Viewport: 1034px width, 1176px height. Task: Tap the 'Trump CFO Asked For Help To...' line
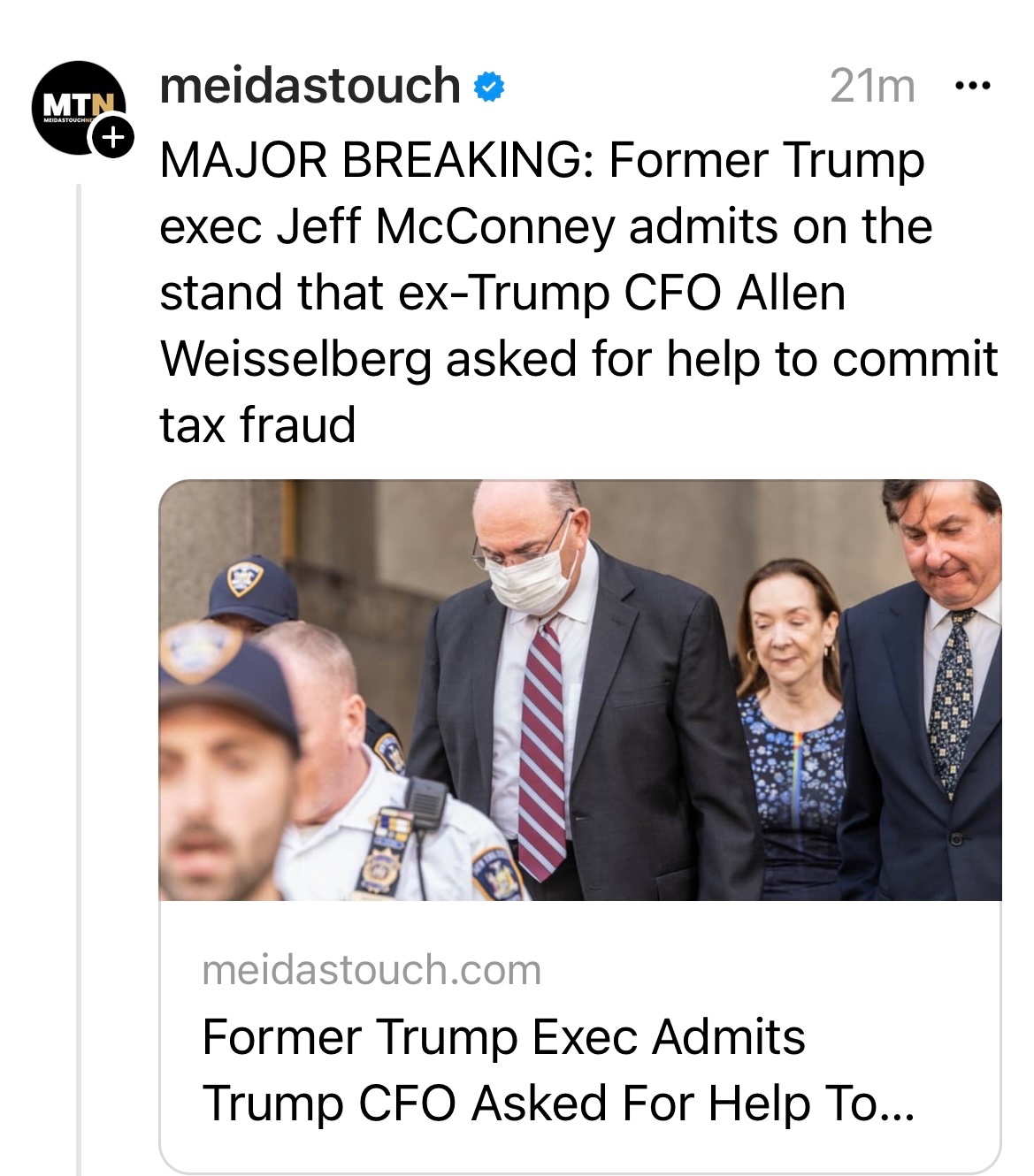(x=557, y=1103)
